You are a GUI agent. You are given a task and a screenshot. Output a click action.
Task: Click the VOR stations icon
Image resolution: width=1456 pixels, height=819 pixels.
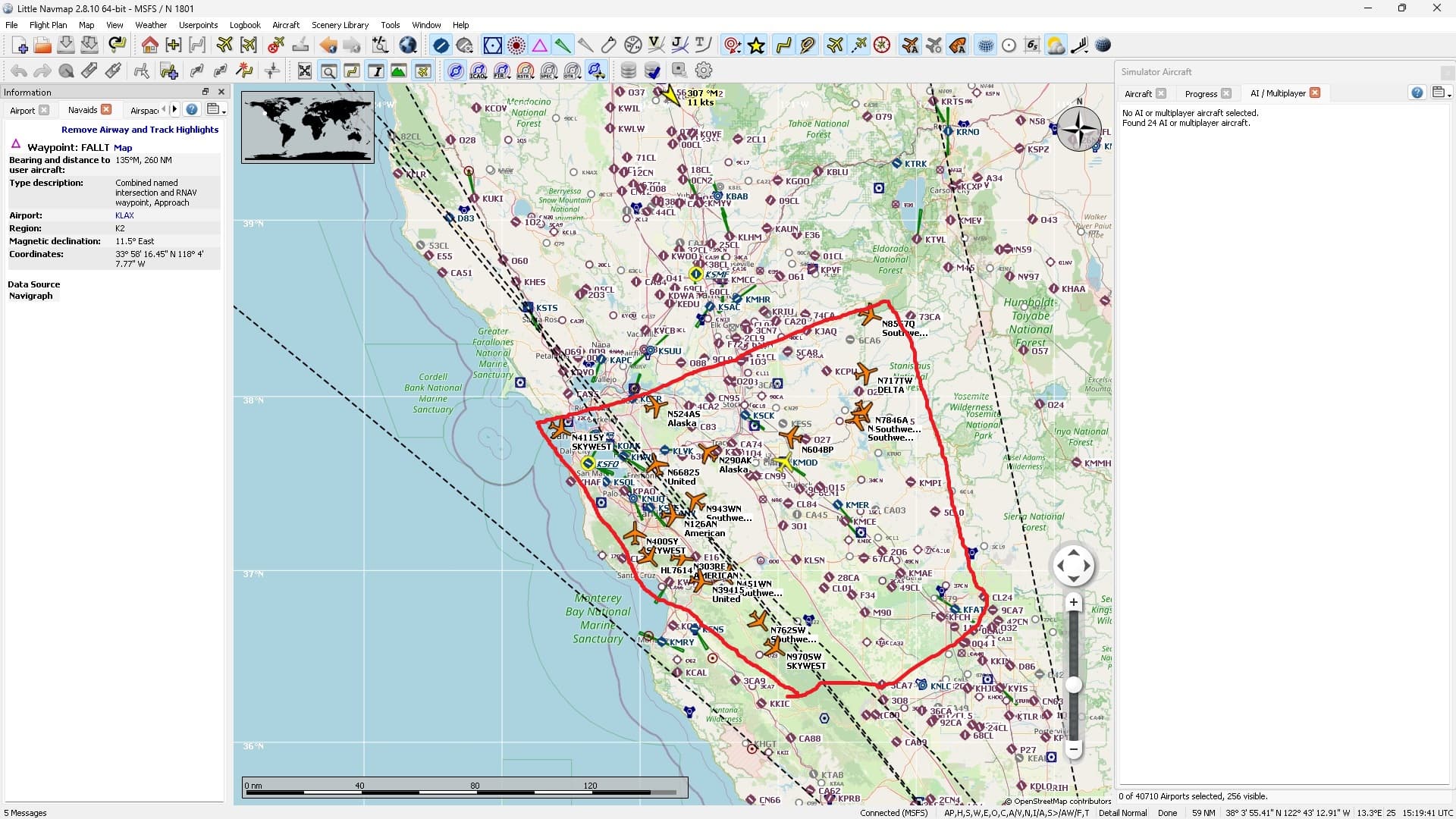[x=492, y=45]
